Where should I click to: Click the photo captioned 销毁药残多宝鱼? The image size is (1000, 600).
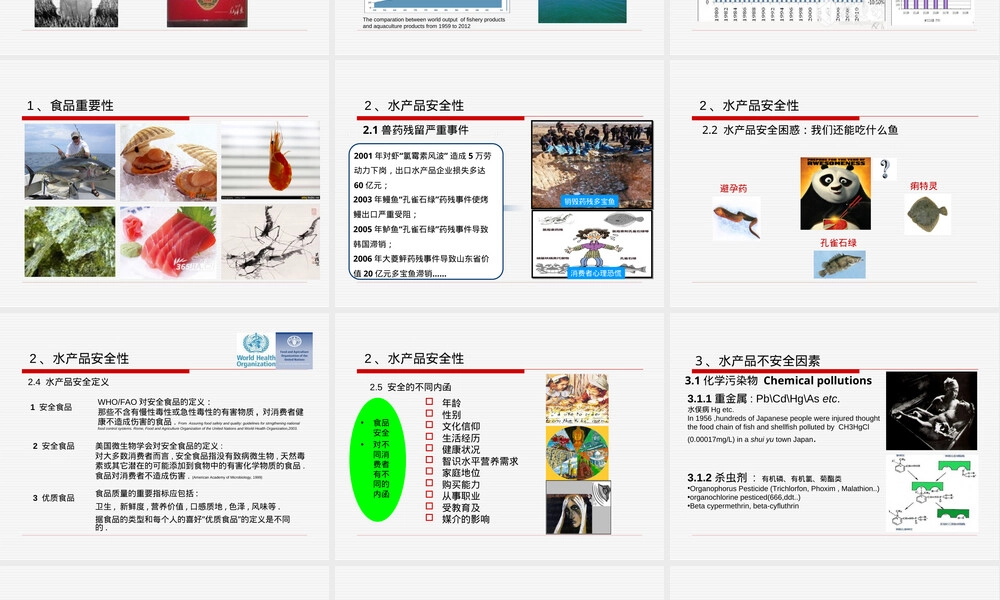pyautogui.click(x=592, y=165)
